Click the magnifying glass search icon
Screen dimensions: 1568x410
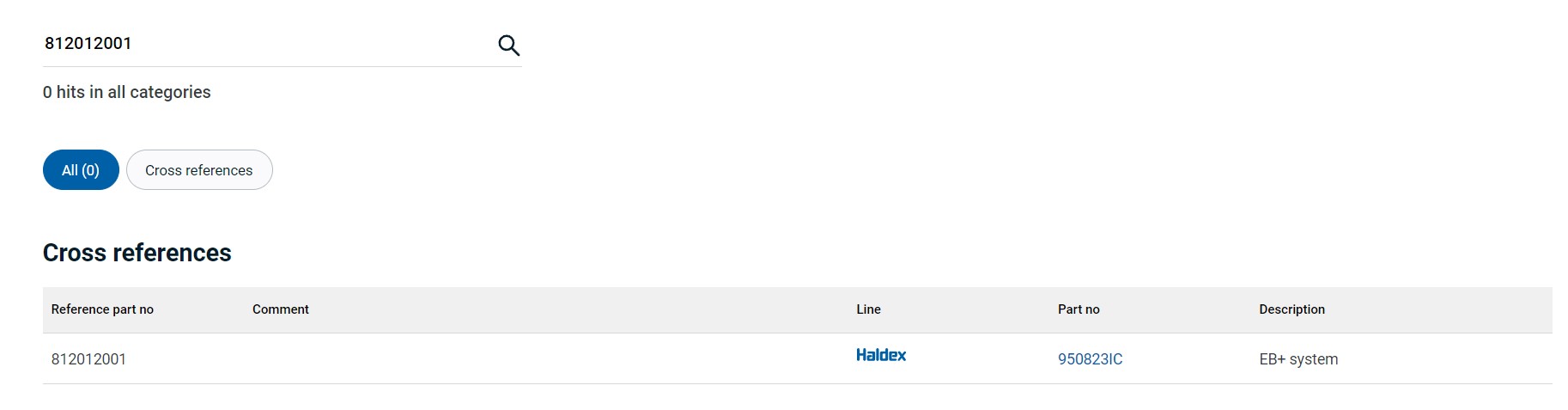509,45
